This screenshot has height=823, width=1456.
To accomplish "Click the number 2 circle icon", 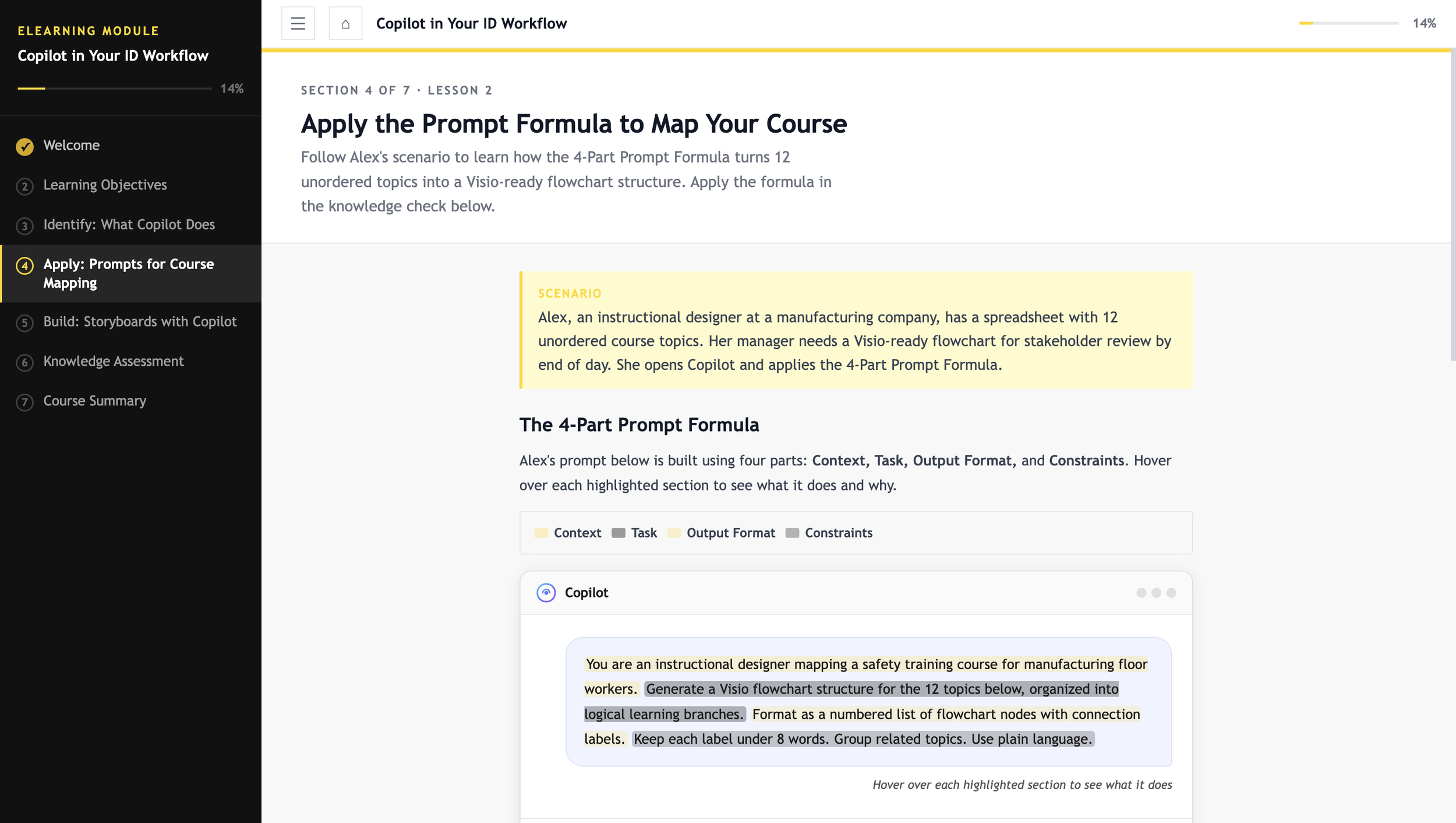I will (24, 186).
